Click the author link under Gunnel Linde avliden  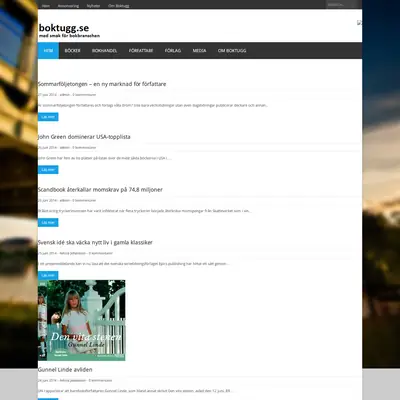click(73, 380)
